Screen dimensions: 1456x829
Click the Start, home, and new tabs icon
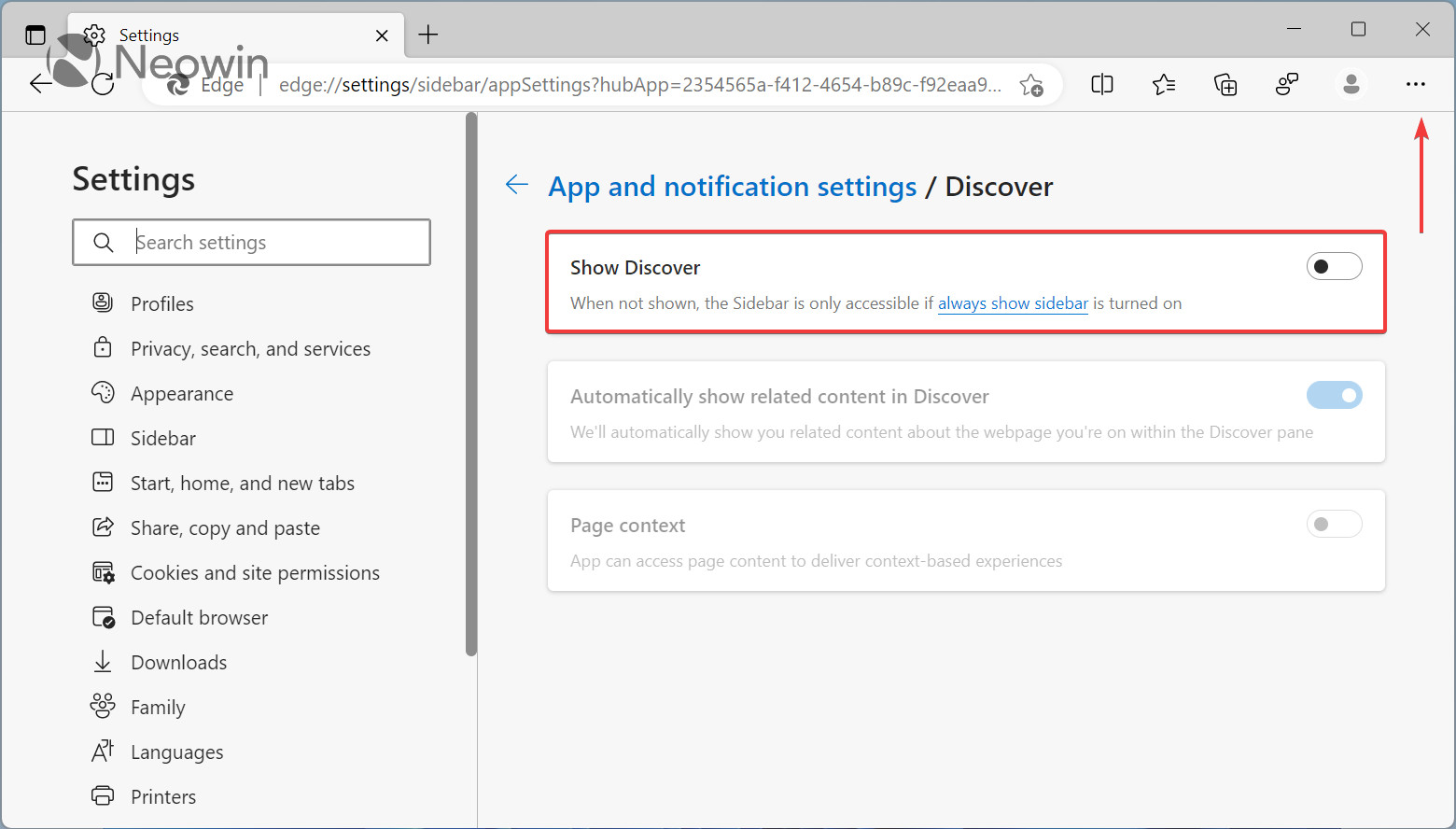[103, 482]
